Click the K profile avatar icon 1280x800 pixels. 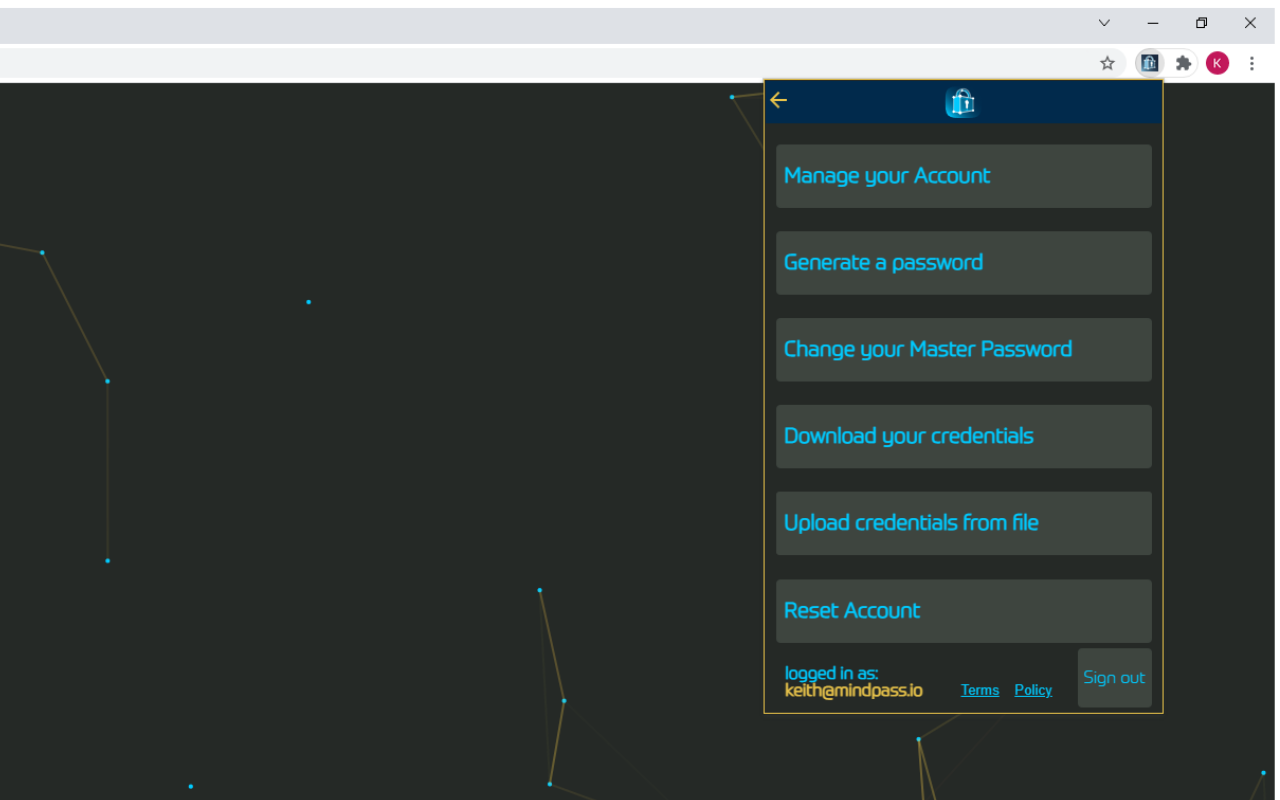pos(1217,62)
